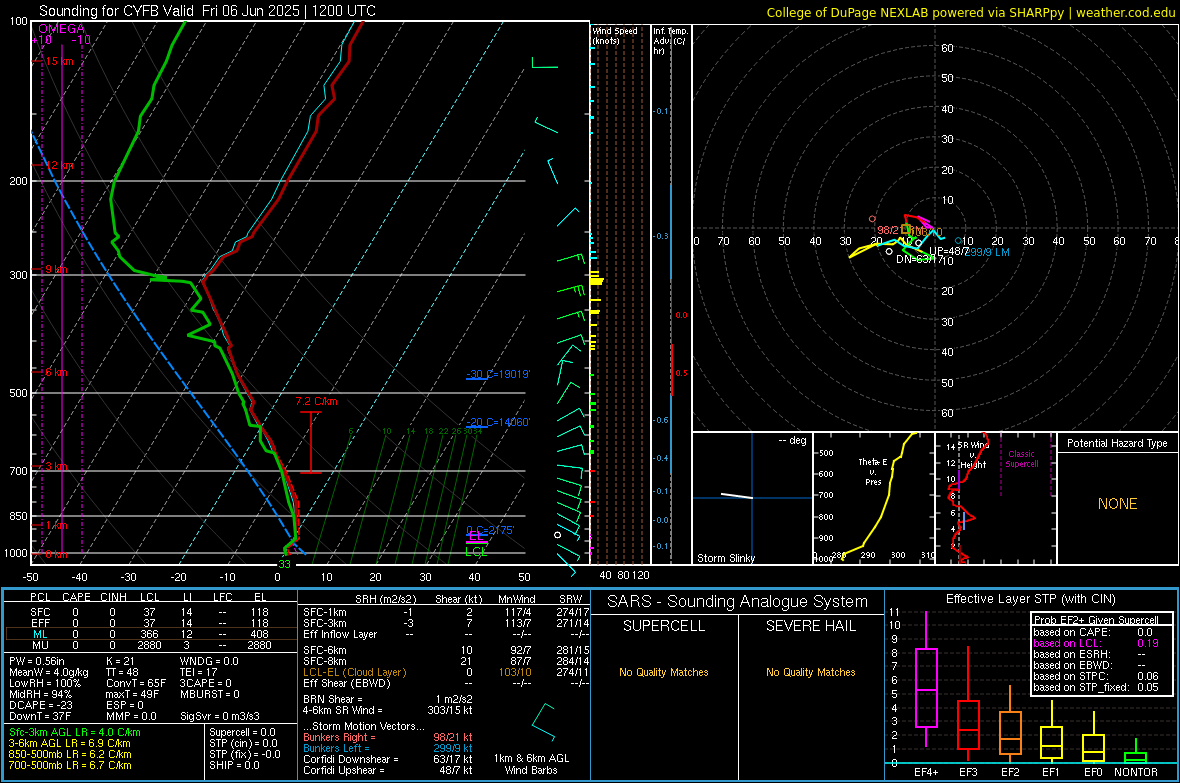Click the OMEGA label on the skew-T

coord(61,29)
